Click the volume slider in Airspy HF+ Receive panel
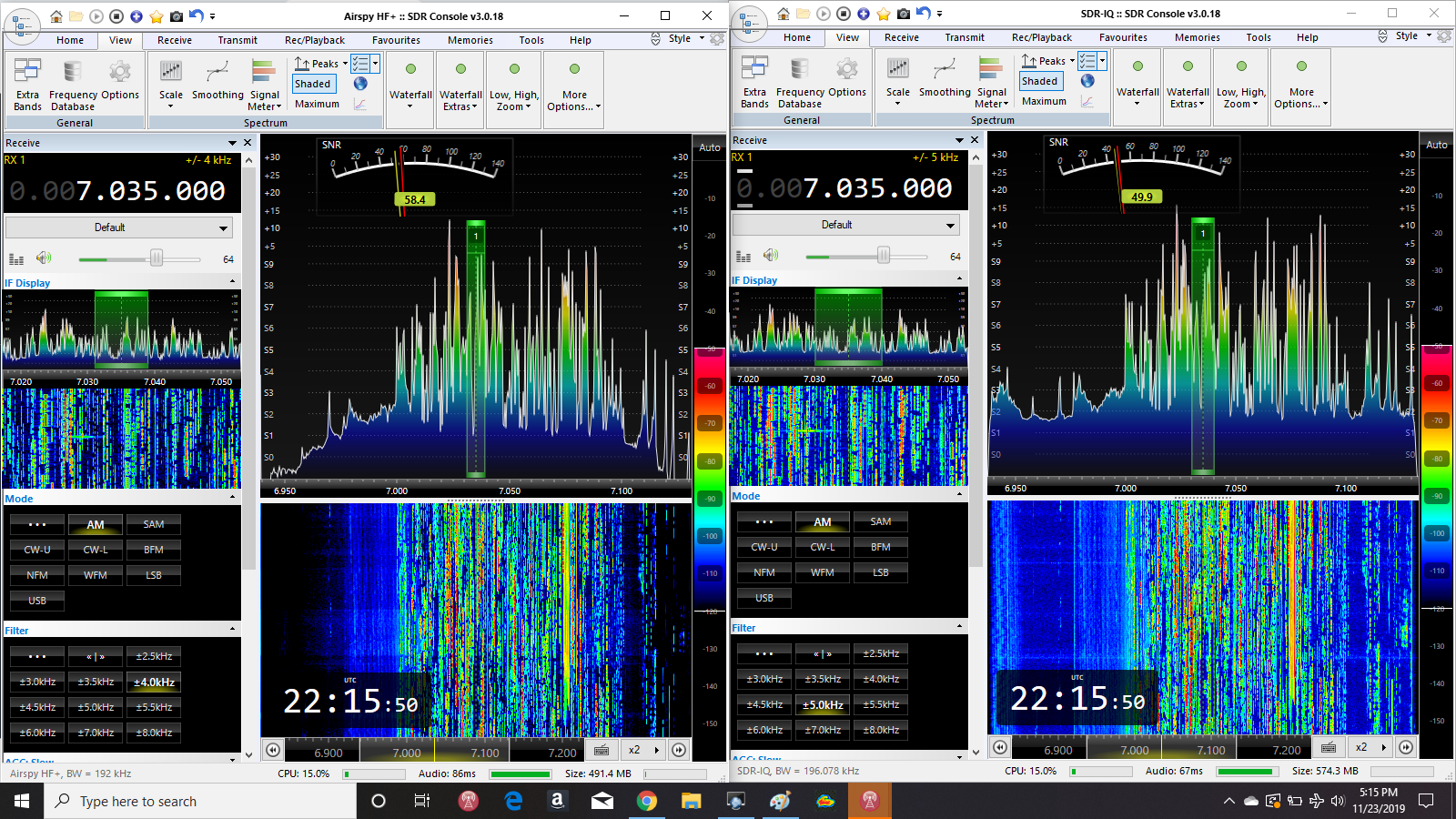This screenshot has height=819, width=1456. (157, 258)
